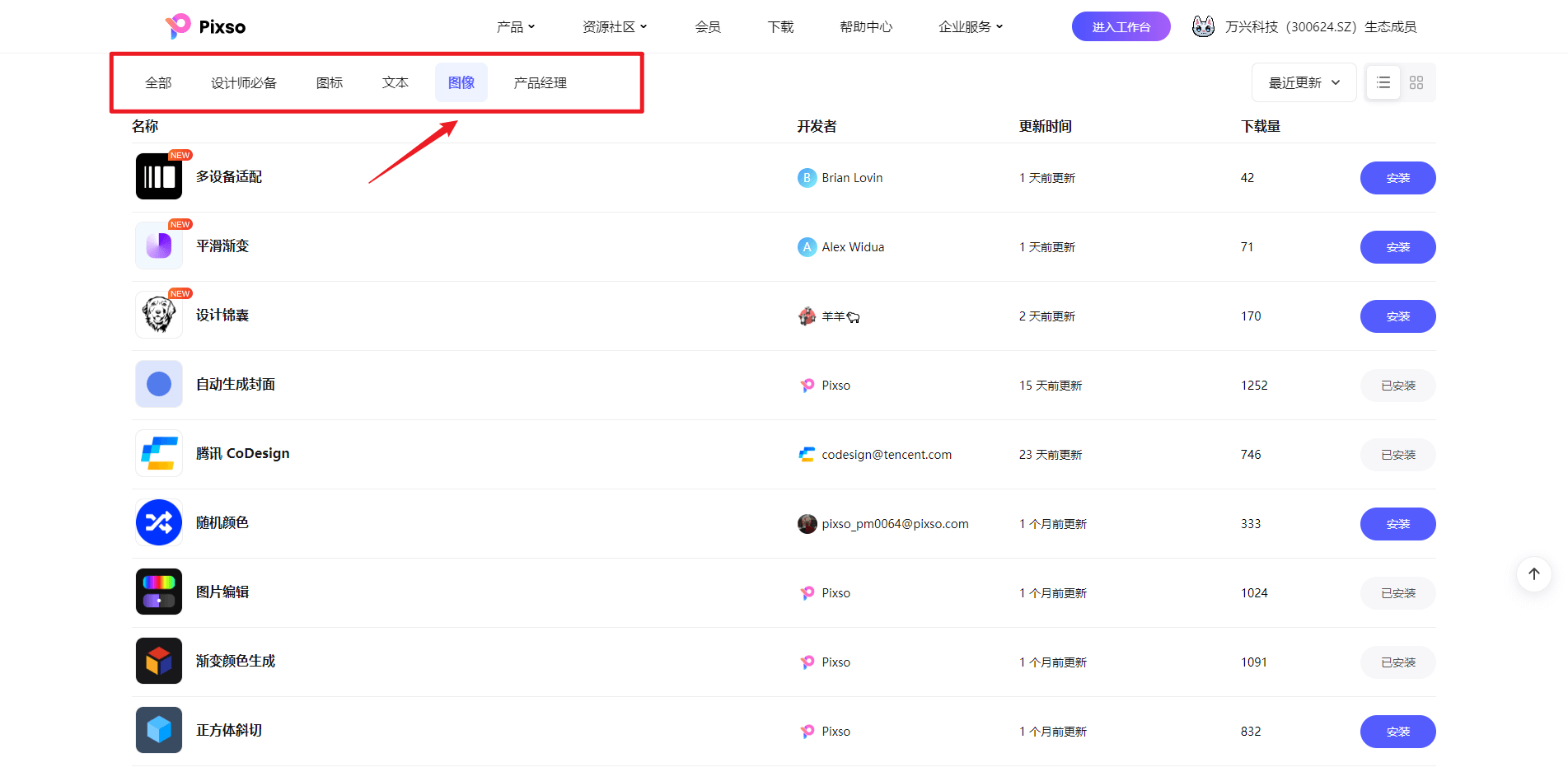Expand the 最近更新 sort dropdown
Viewport: 1568px width, 772px height.
[x=1303, y=82]
